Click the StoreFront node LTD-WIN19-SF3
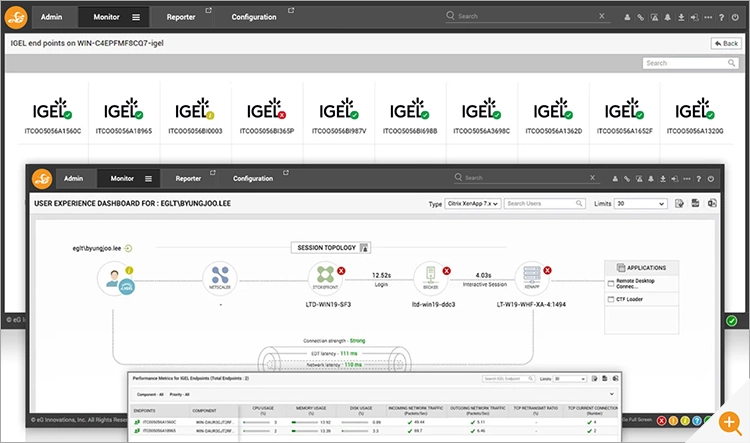 click(x=327, y=278)
